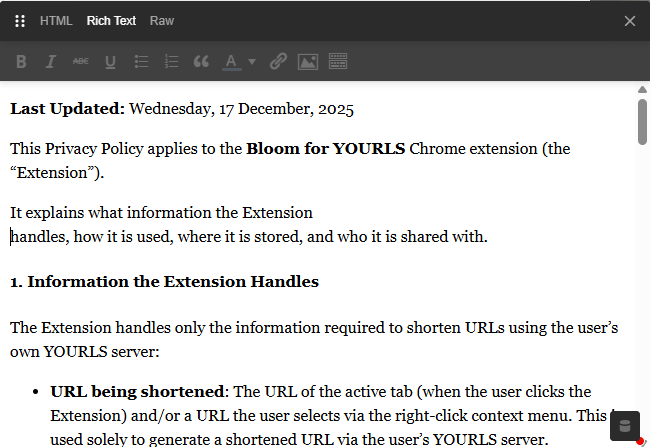Insert a hyperlink

coord(278,62)
